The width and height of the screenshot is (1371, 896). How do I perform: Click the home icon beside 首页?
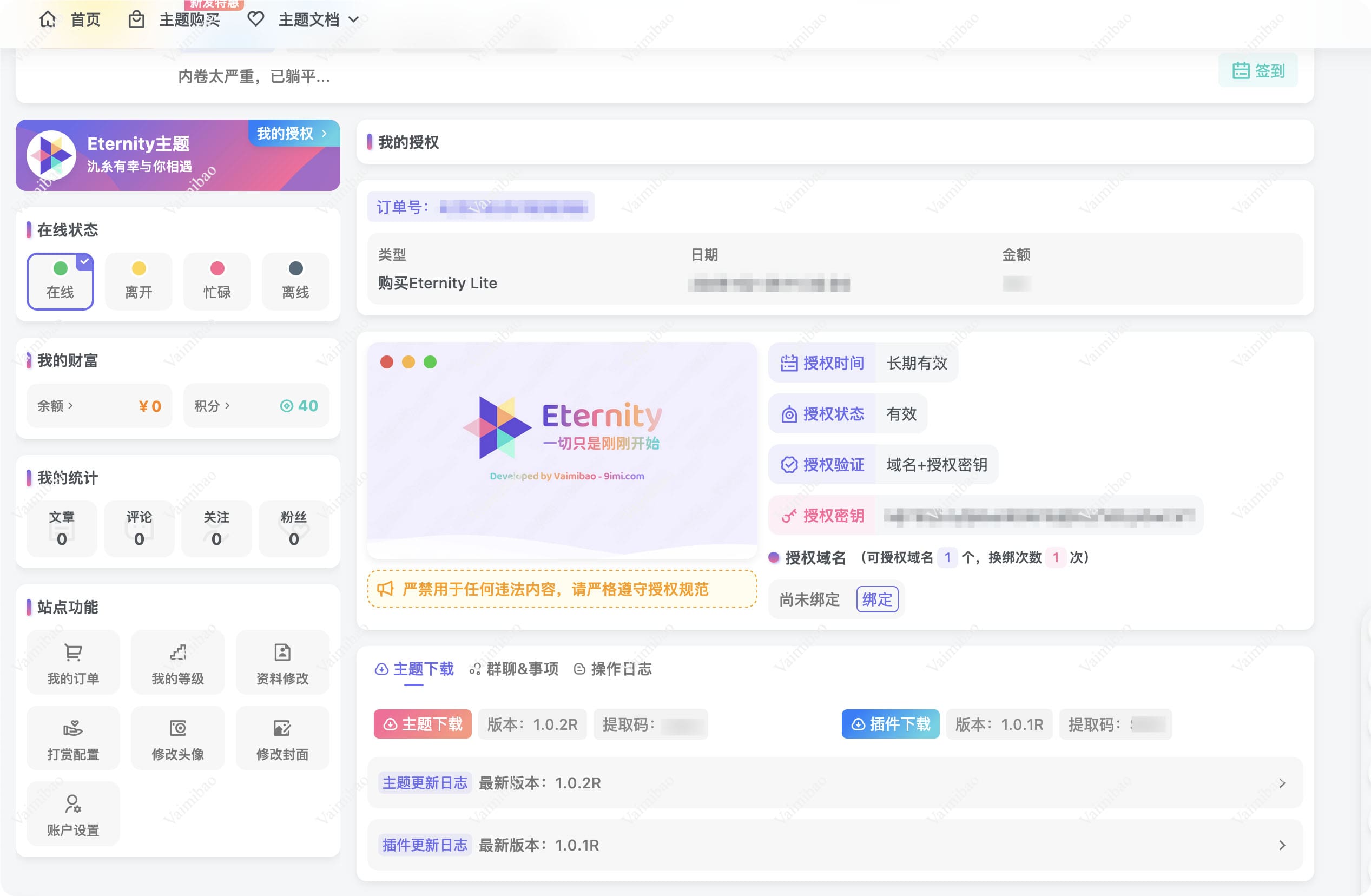click(48, 19)
